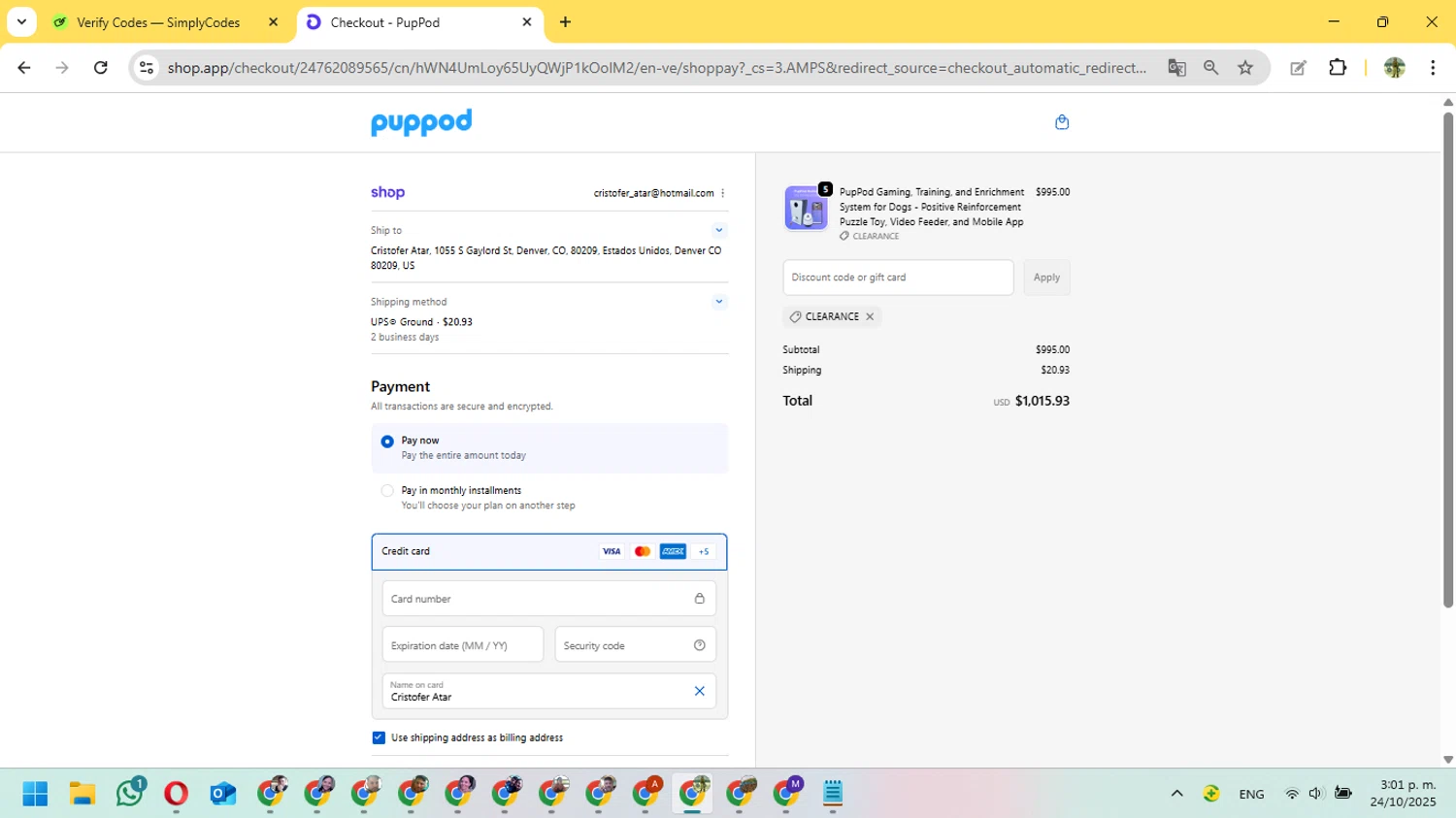Viewport: 1456px width, 818px height.
Task: Open the Chrome profile avatar
Action: tap(1395, 68)
